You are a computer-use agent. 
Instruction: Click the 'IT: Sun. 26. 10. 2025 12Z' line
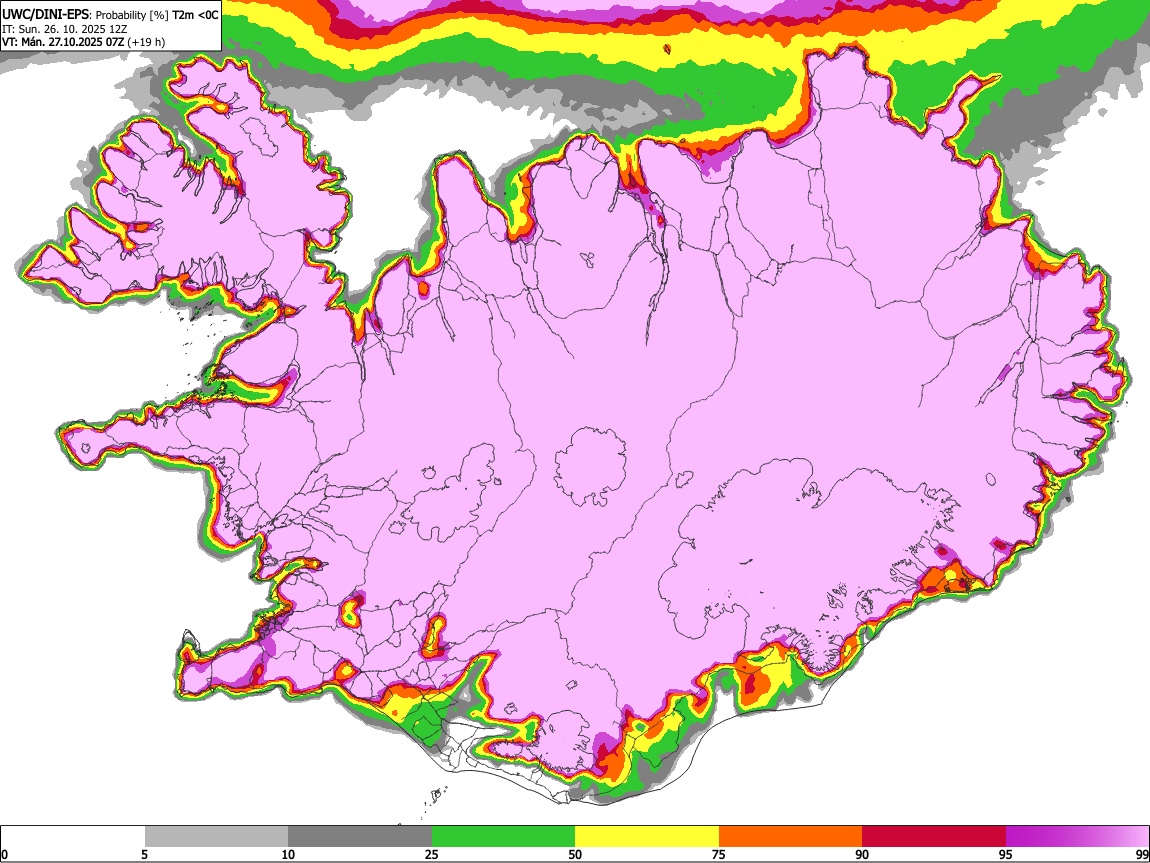click(x=64, y=29)
